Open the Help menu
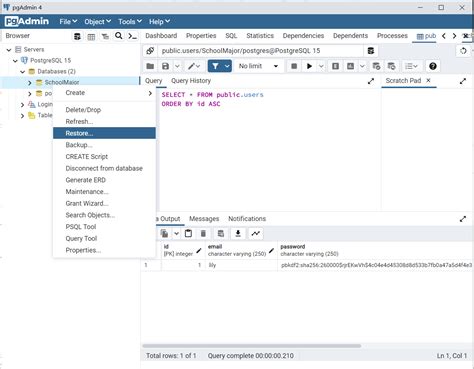Screen dimensions: 474x369 [x=159, y=22]
